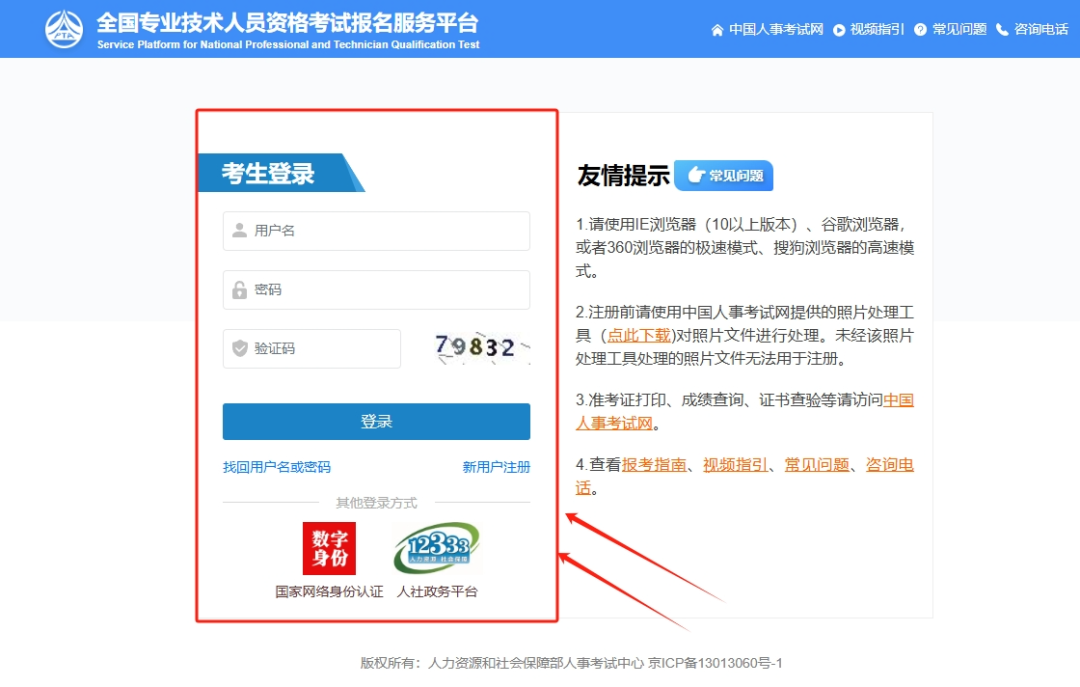1080x687 pixels.
Task: Click the 京ICP备13013060号-1 footer text
Action: (715, 663)
